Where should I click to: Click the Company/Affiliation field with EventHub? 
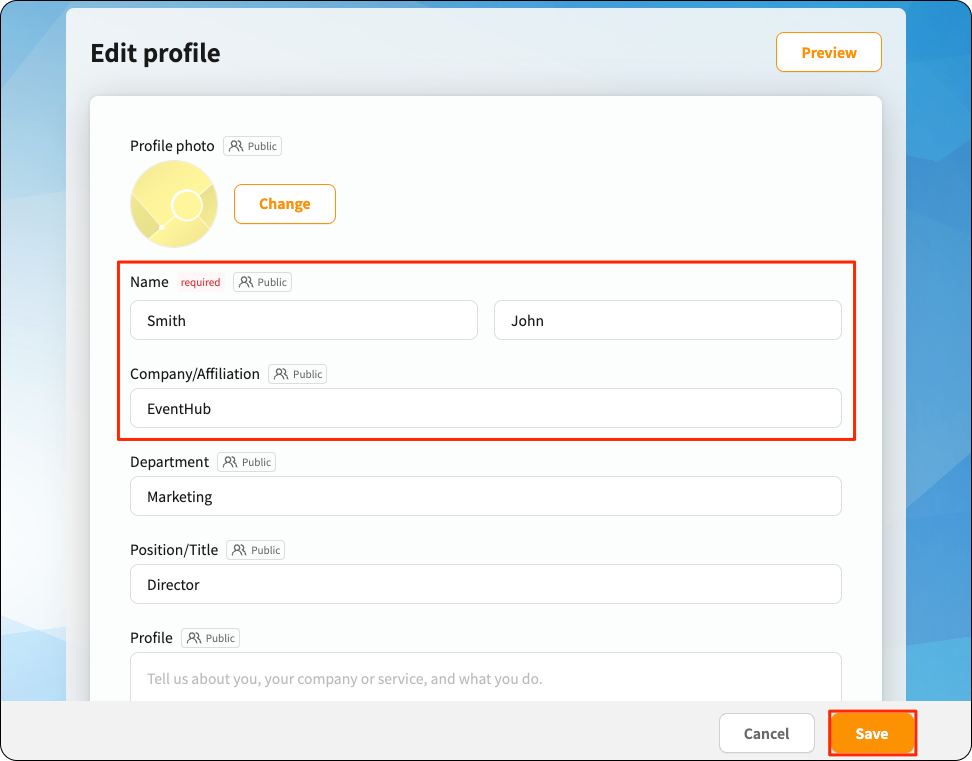[486, 408]
